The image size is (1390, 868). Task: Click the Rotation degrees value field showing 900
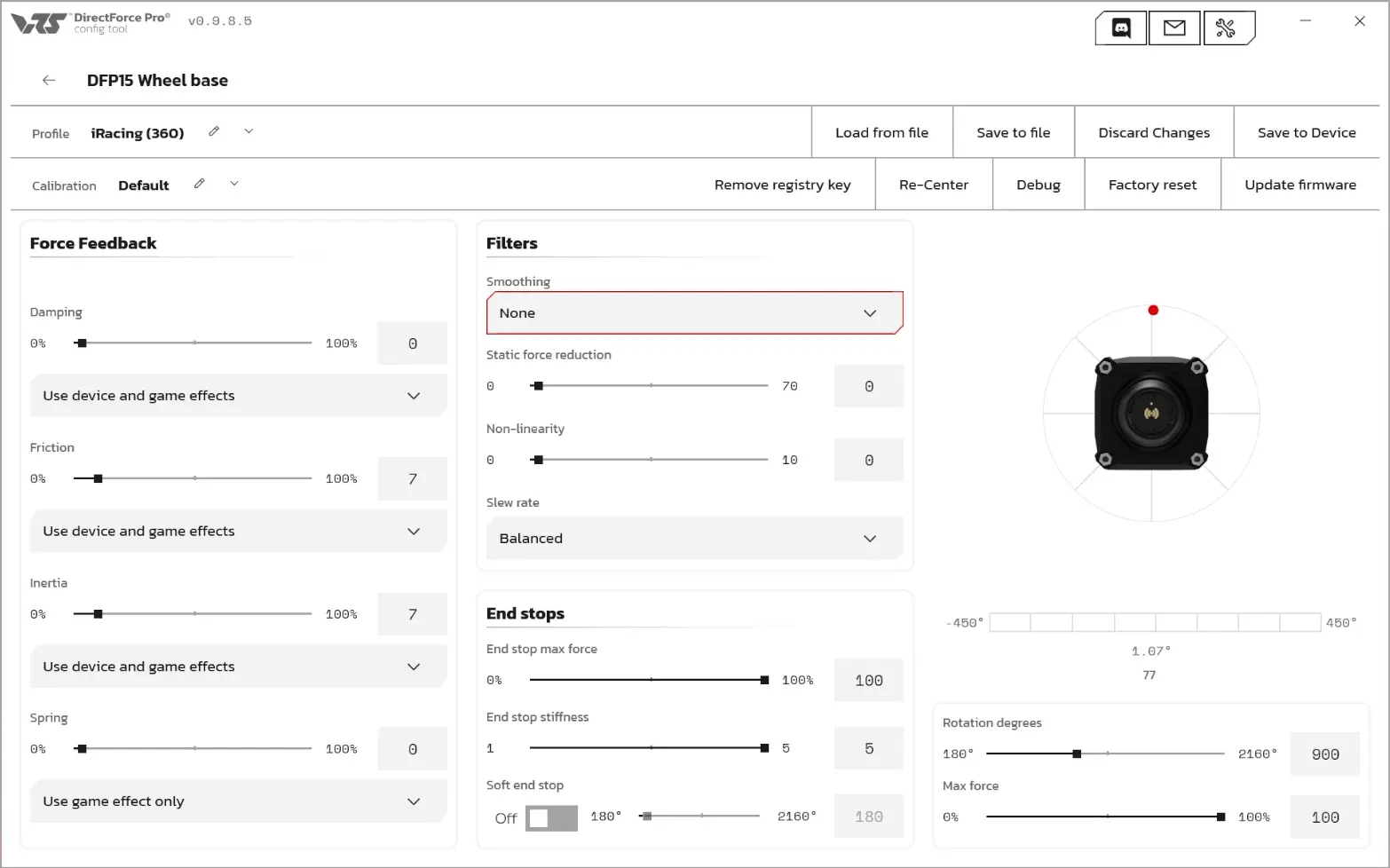1325,754
